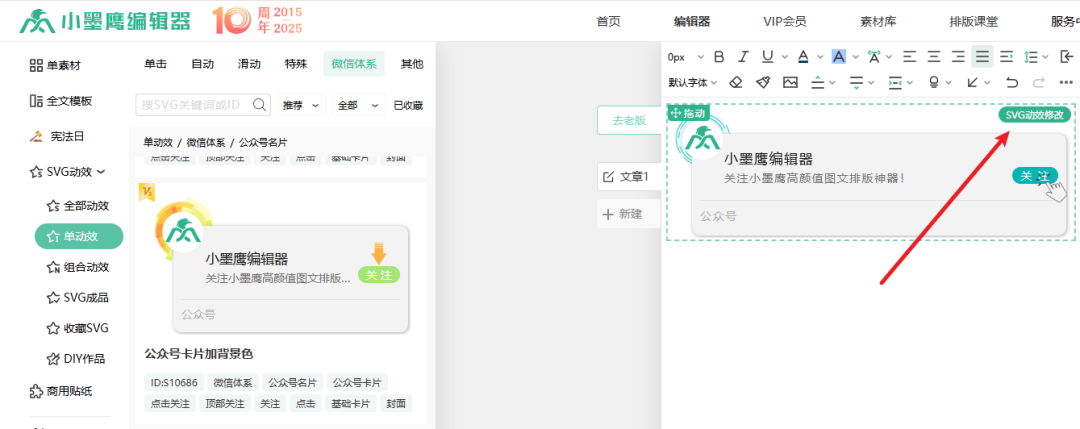Click the SVG动效修改 button

point(1036,115)
